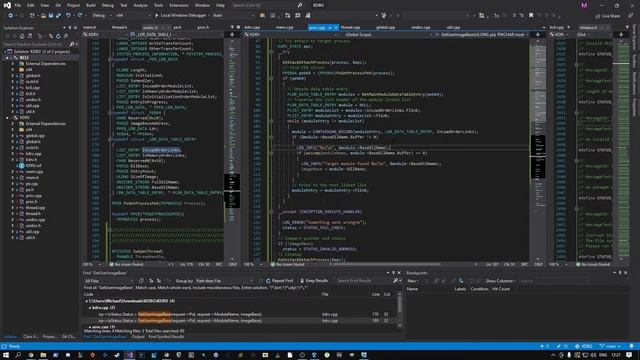The image size is (640, 360).
Task: Click the Save toolbar icon
Action: point(51,16)
